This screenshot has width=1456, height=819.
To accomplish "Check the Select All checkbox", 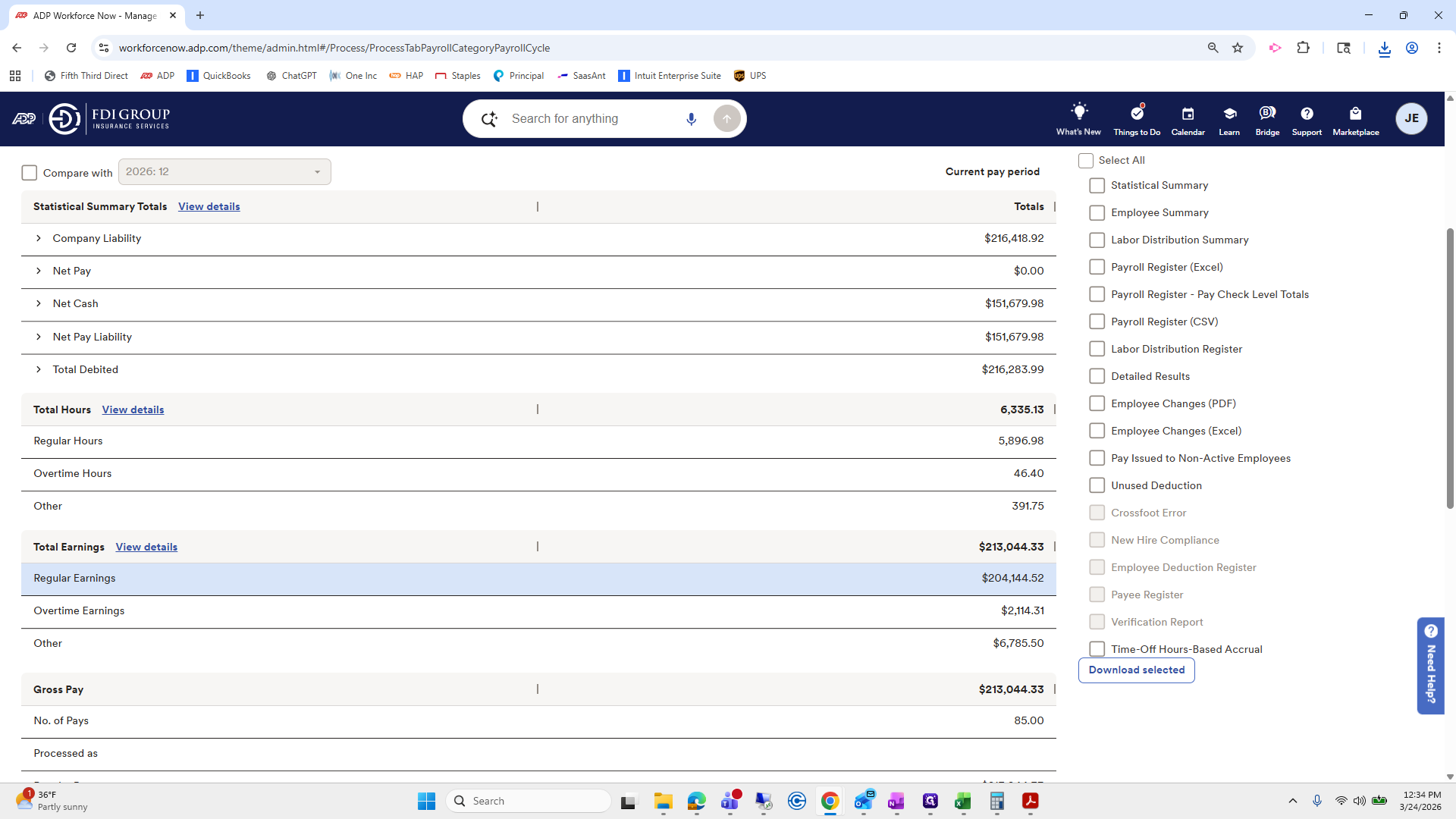I will point(1086,161).
